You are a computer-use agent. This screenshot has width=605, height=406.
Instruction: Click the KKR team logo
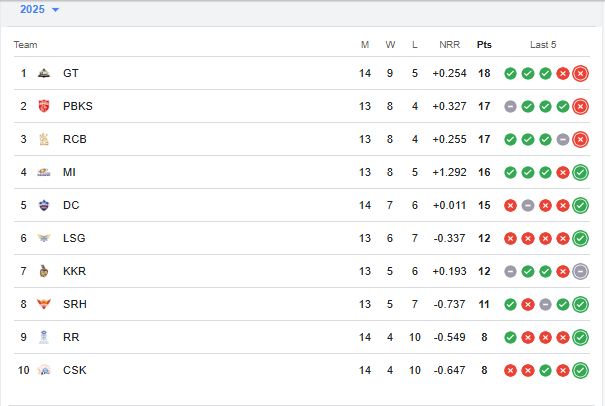pos(43,271)
